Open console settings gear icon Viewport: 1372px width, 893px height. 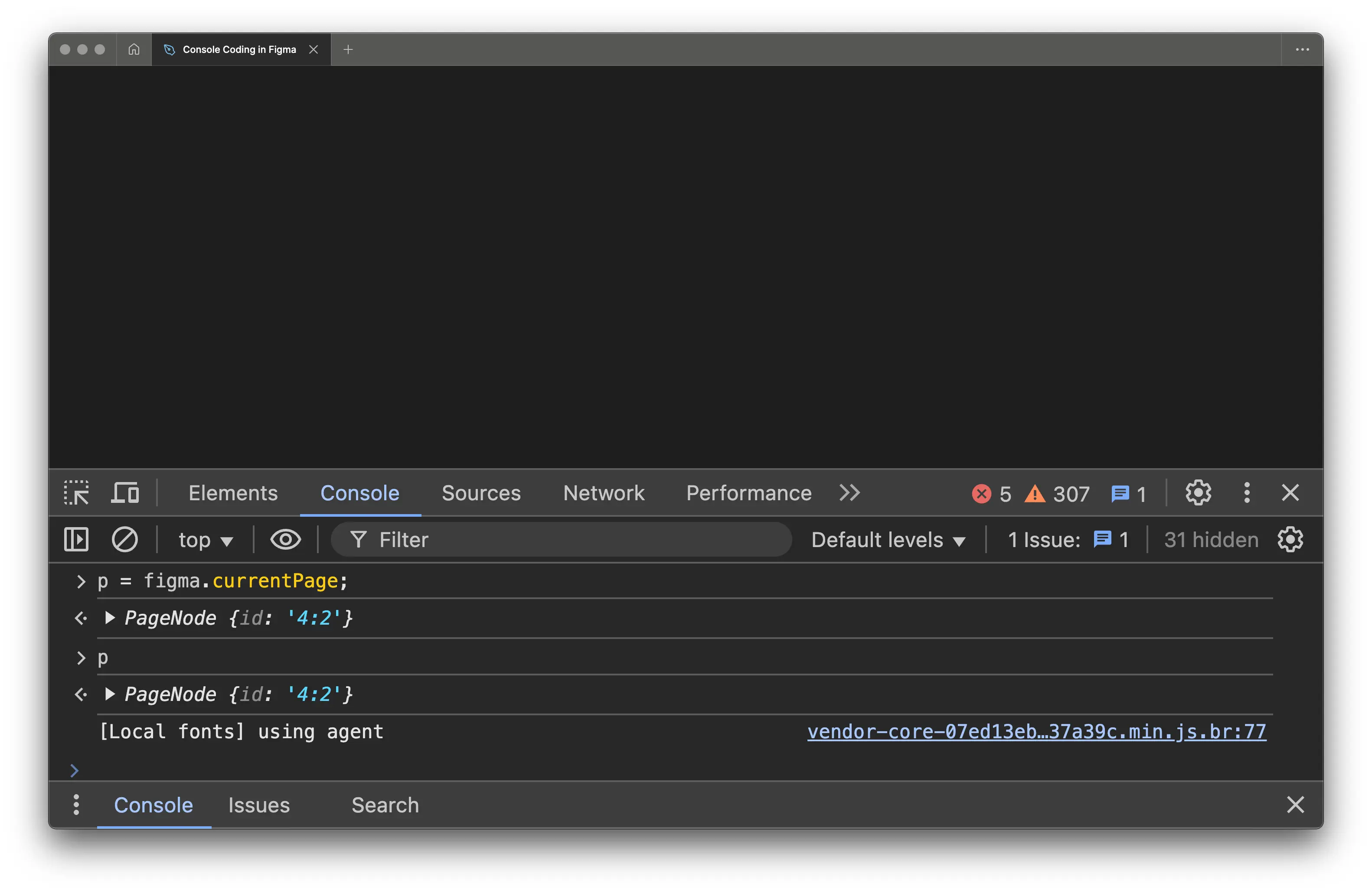pyautogui.click(x=1290, y=540)
